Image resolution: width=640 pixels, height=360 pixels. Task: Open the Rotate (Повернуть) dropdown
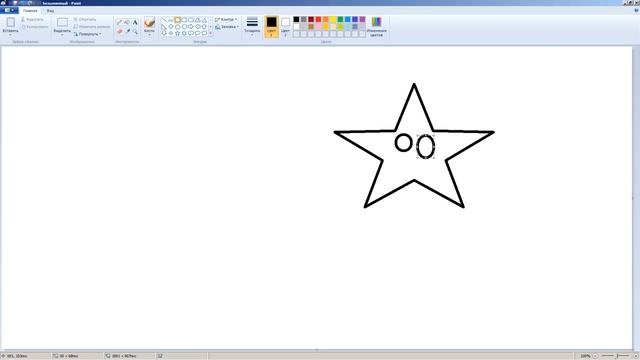[x=87, y=34]
